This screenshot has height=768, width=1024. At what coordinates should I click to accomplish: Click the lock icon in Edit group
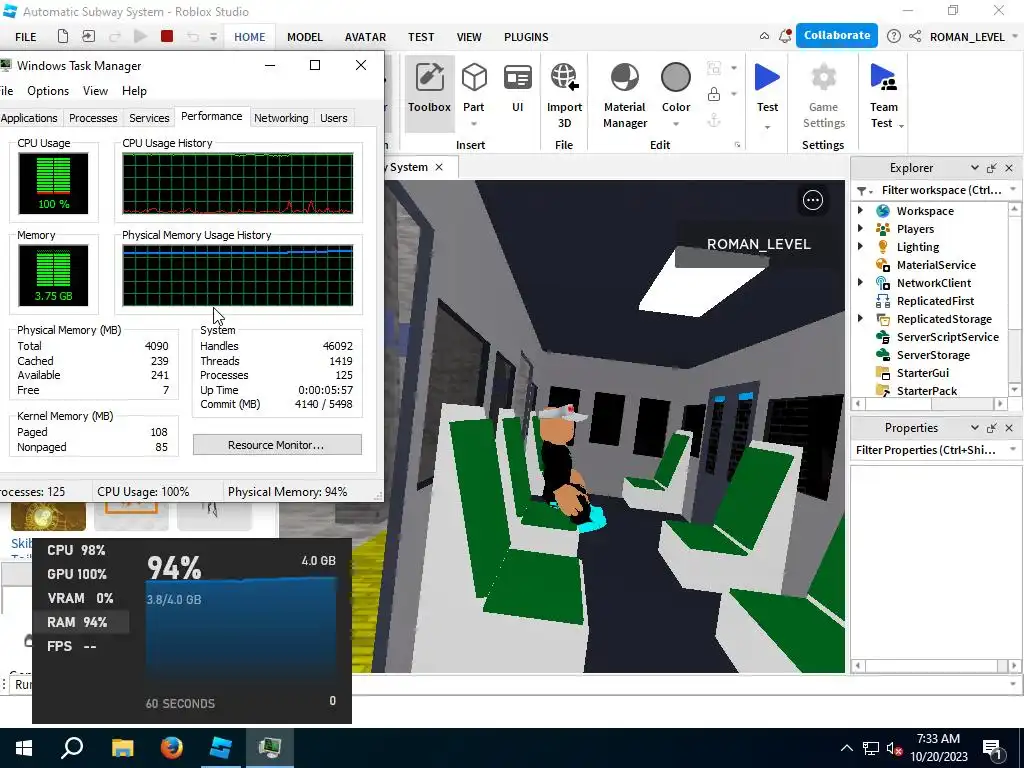(x=714, y=94)
